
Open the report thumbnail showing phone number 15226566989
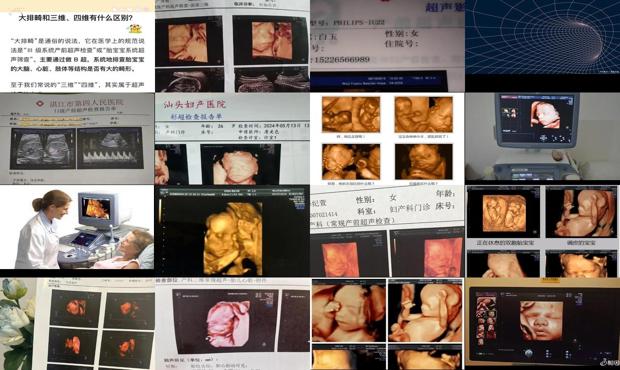click(x=387, y=46)
